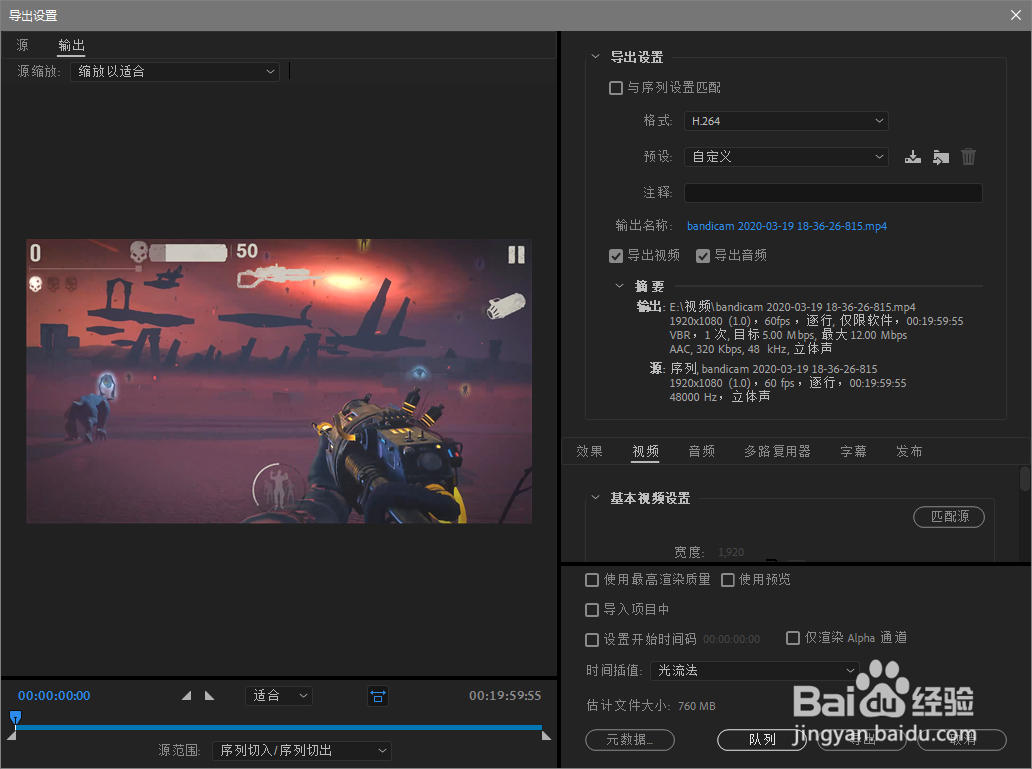The image size is (1032, 769).
Task: Open the preview zoom fit dropdown
Action: (x=279, y=696)
